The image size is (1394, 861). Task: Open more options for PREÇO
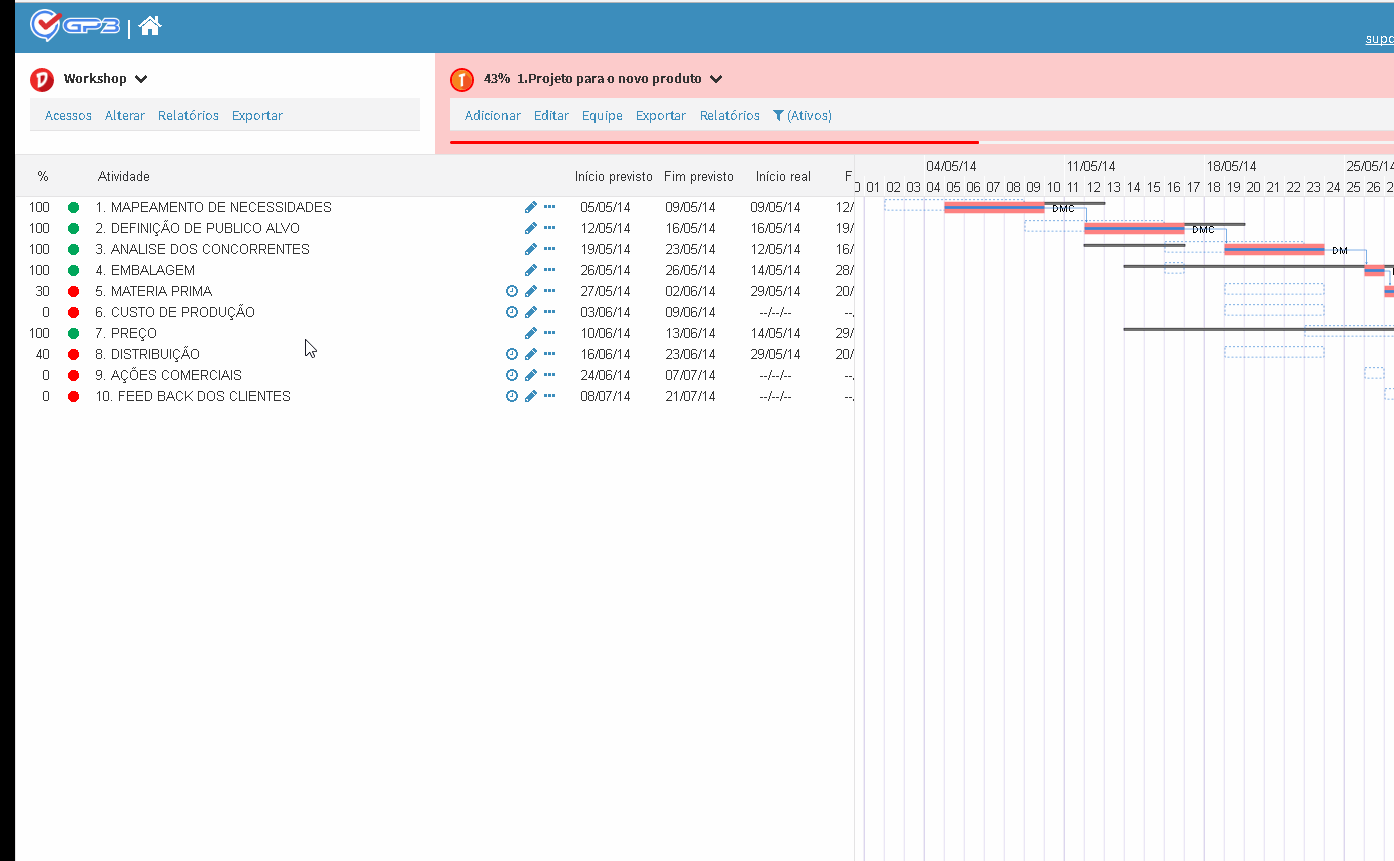coord(549,333)
